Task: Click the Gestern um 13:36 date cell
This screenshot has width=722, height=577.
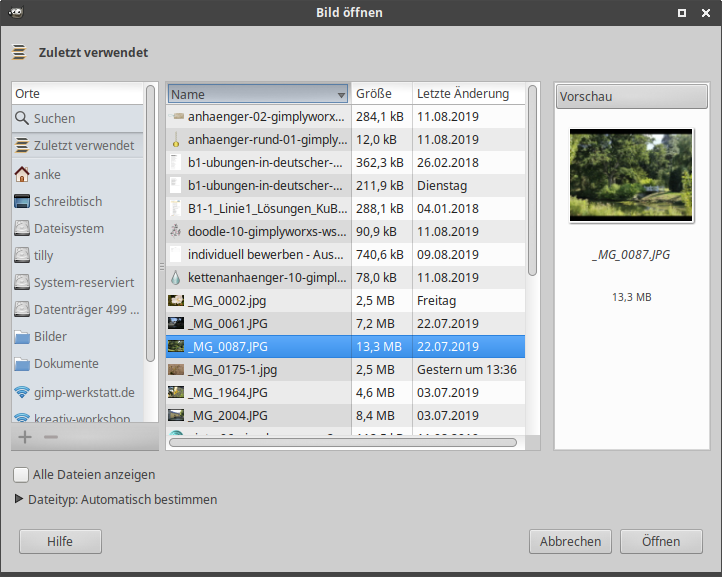Action: coord(467,369)
